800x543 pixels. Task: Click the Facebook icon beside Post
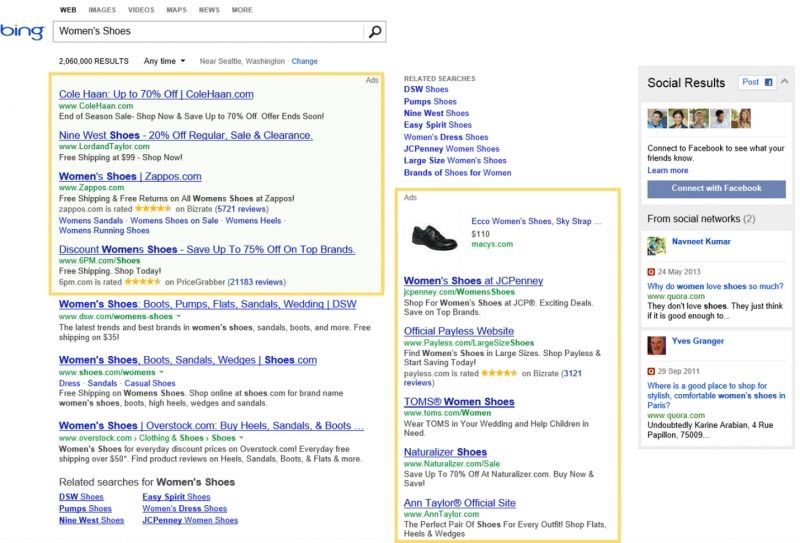tap(768, 82)
